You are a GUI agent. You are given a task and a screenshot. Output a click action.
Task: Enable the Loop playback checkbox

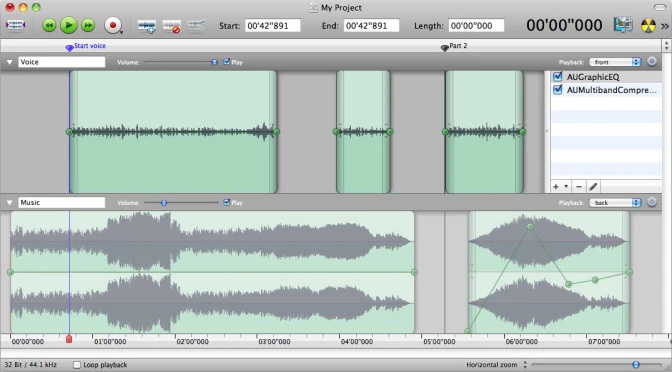tap(77, 365)
